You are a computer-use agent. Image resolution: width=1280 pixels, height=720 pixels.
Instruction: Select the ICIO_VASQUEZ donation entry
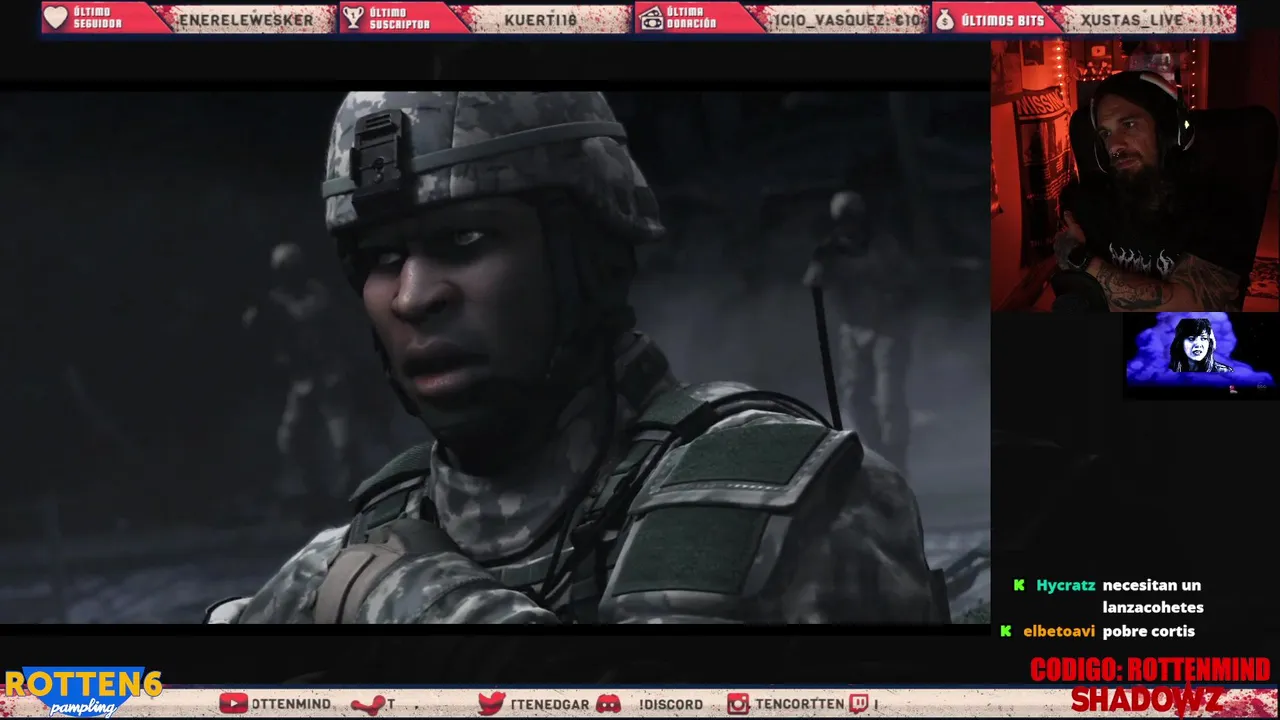click(x=847, y=19)
